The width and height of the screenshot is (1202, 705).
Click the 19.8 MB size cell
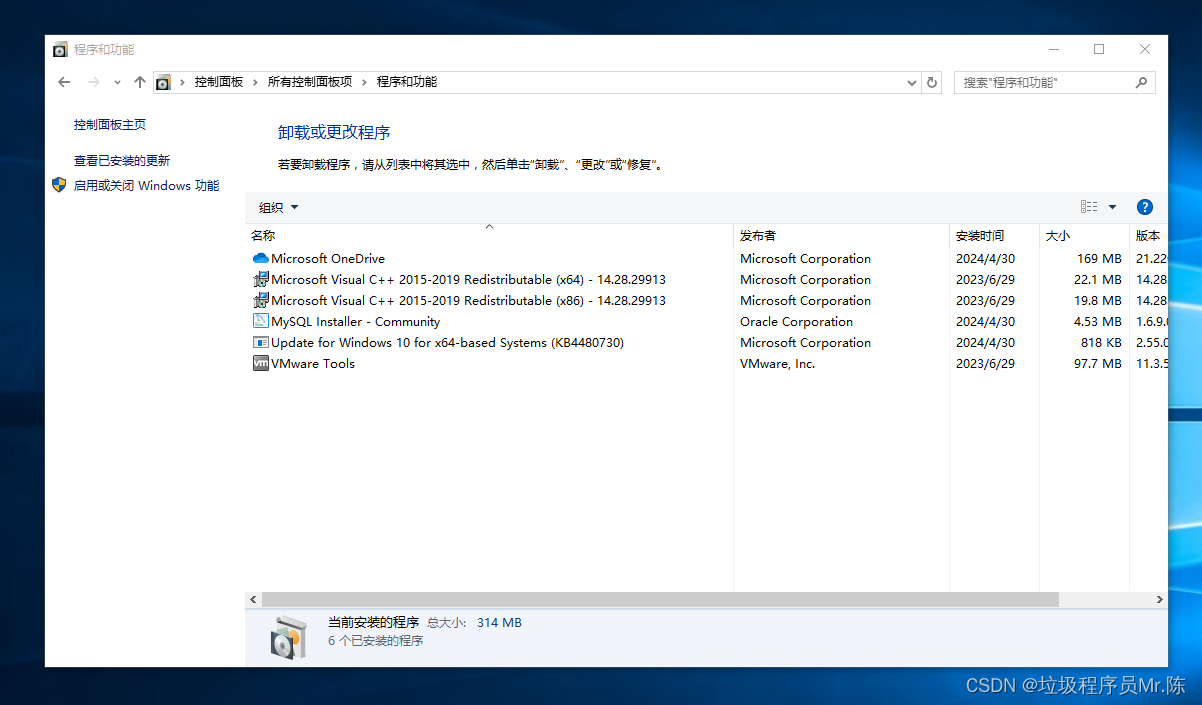[x=1098, y=300]
